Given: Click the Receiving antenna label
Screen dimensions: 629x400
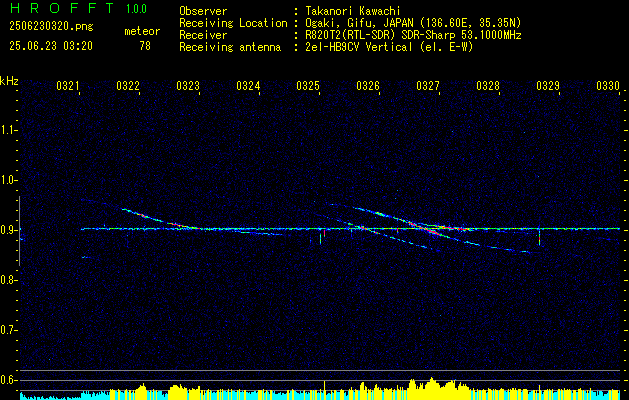Looking at the screenshot, I should coord(230,47).
